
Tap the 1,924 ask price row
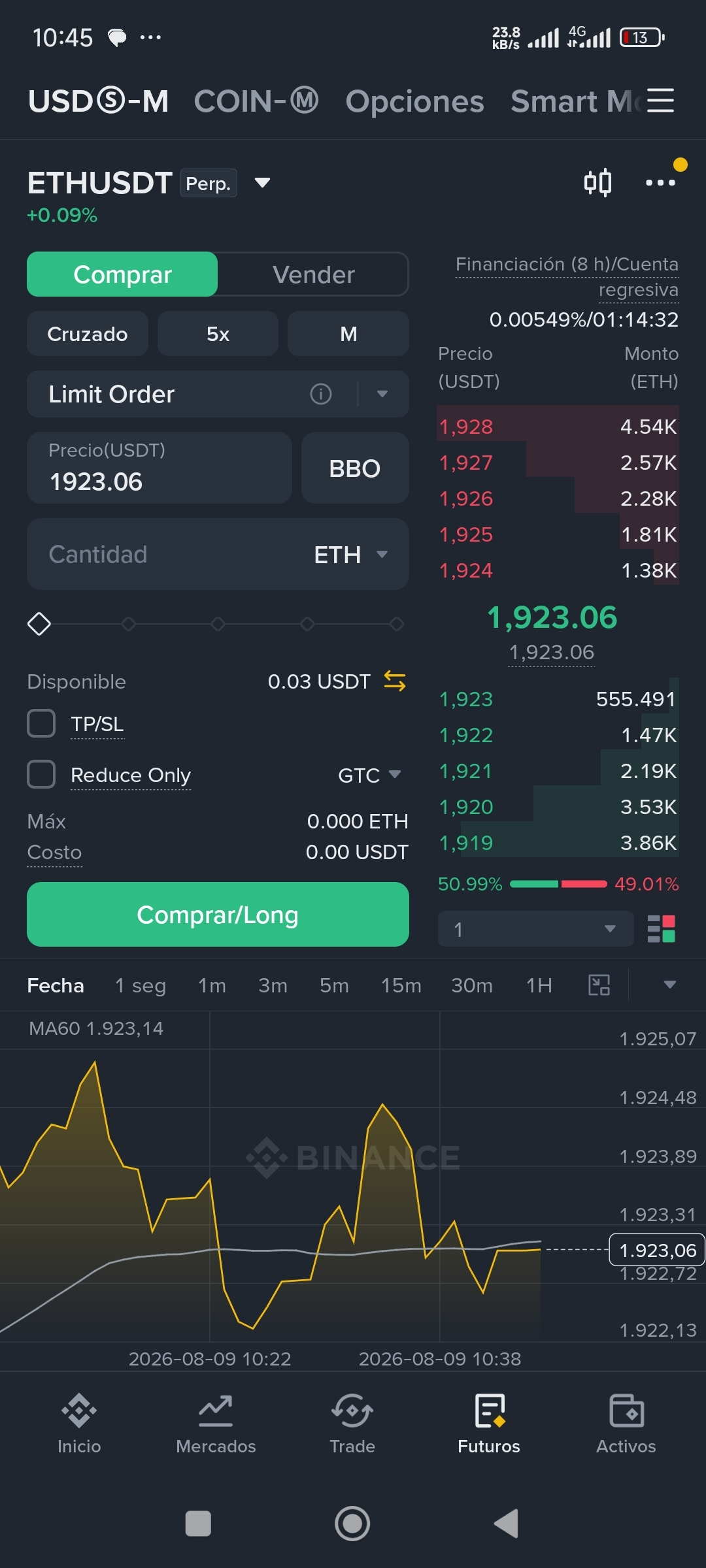[x=558, y=570]
